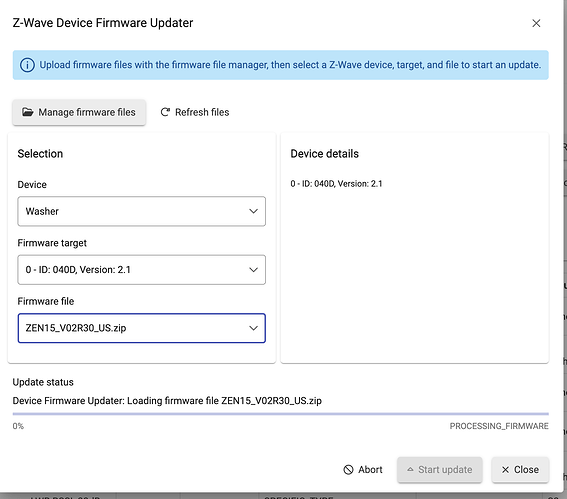Click the update status progress bar
Image resolution: width=567 pixels, height=499 pixels.
[x=281, y=414]
